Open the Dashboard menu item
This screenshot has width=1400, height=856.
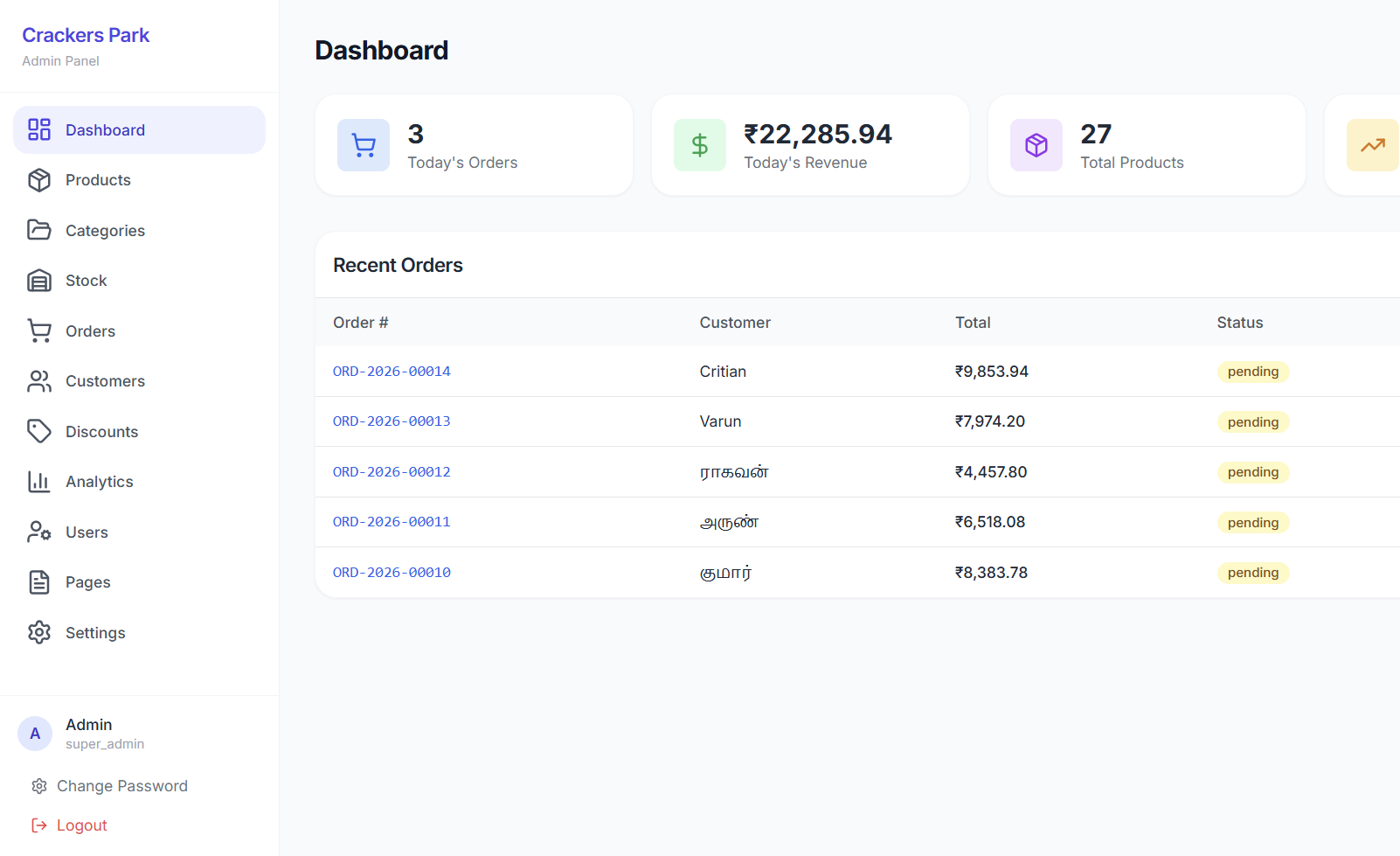click(139, 130)
